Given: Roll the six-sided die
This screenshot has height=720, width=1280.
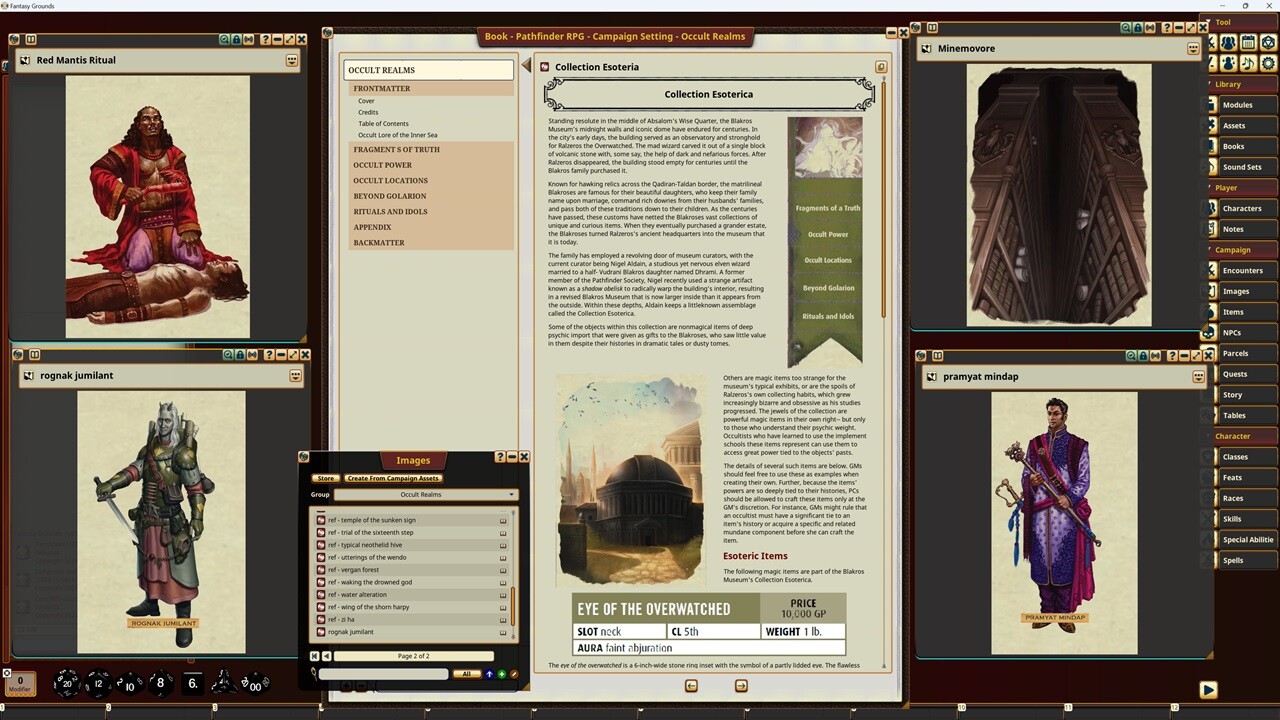Looking at the screenshot, I should (x=191, y=682).
